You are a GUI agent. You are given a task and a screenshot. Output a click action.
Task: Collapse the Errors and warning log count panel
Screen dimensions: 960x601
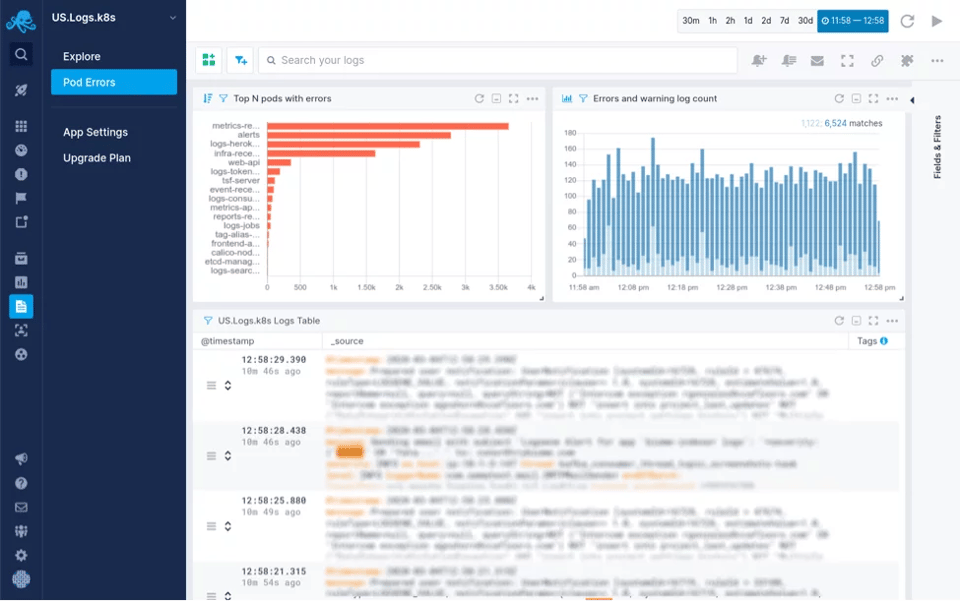(x=857, y=99)
